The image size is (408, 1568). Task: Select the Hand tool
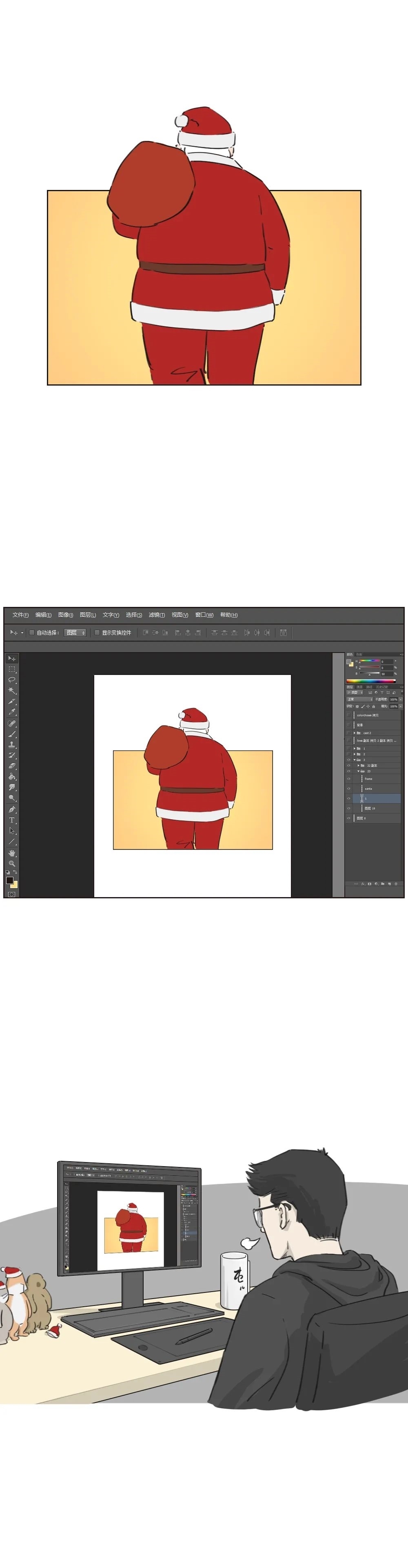(x=11, y=853)
